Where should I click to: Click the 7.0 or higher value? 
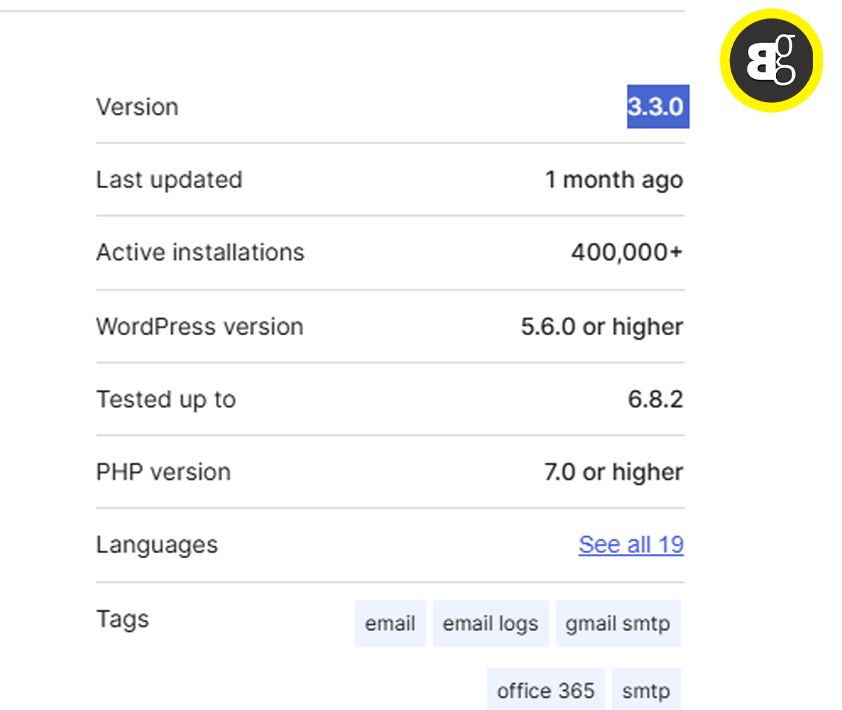[613, 472]
